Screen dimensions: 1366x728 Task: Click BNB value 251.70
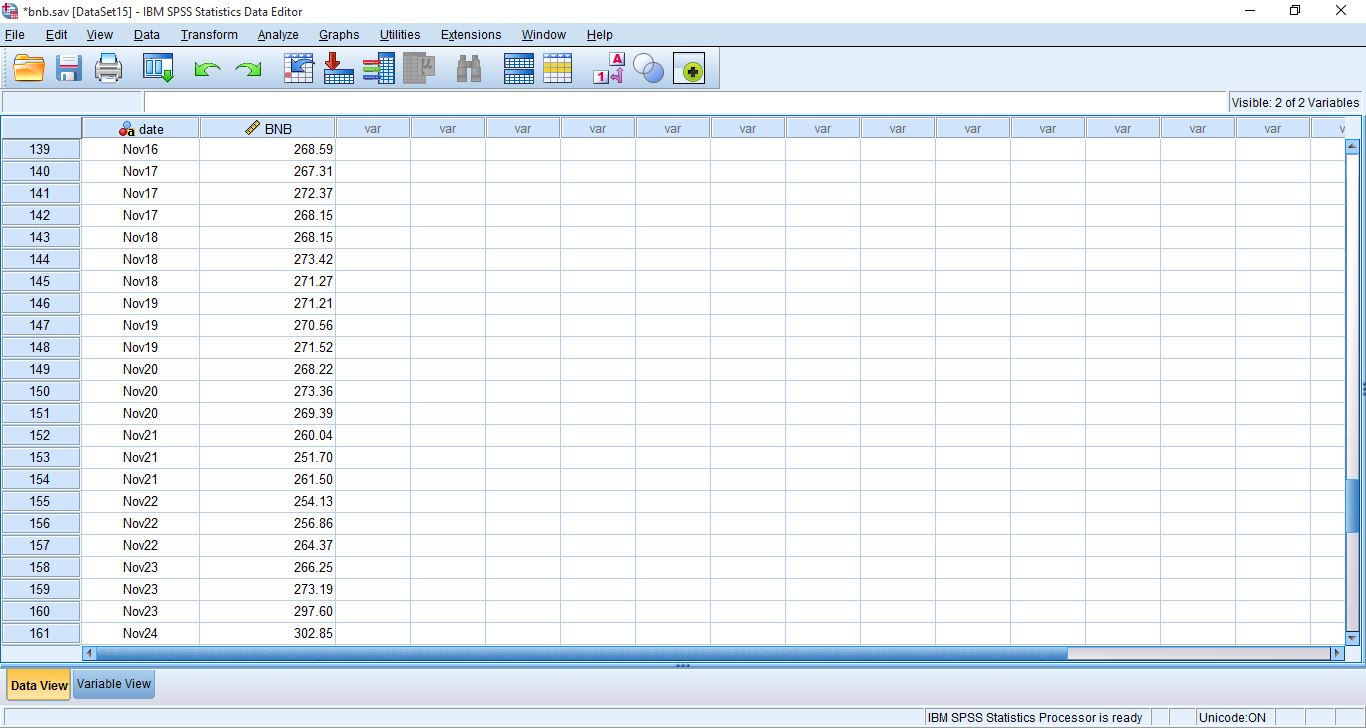pyautogui.click(x=267, y=457)
